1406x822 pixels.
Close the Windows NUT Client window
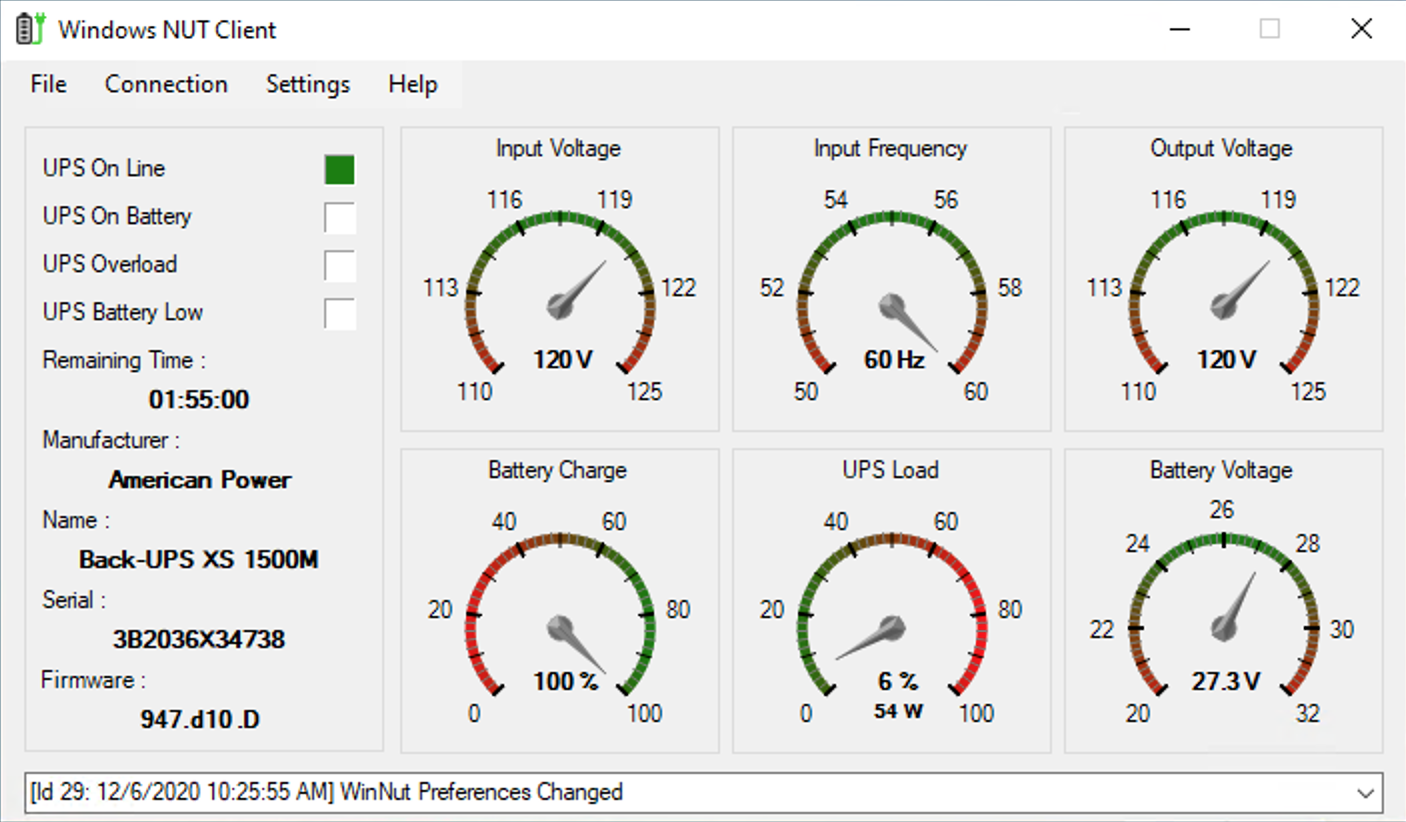click(1361, 29)
